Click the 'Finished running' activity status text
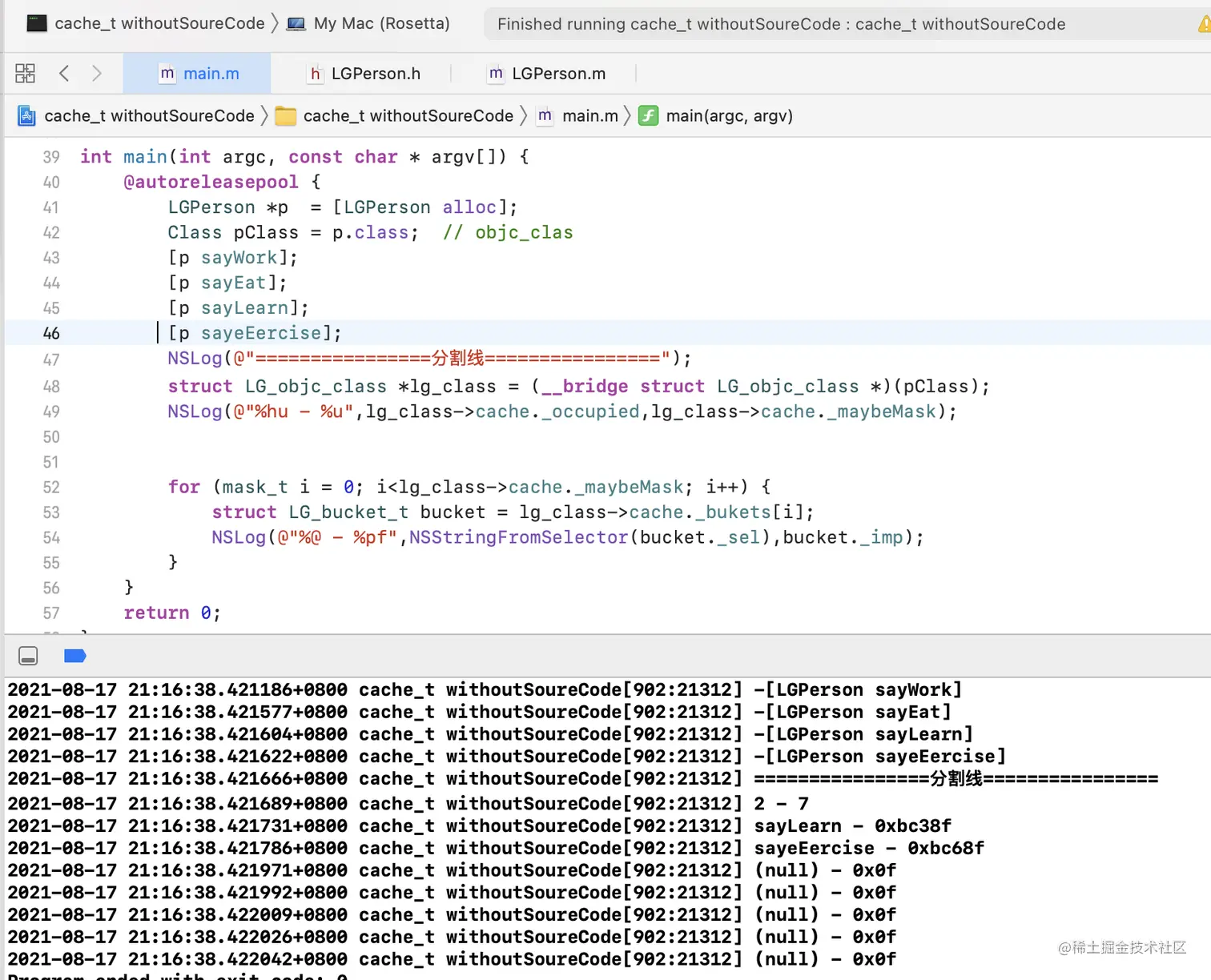This screenshot has height=980, width=1211. (781, 24)
